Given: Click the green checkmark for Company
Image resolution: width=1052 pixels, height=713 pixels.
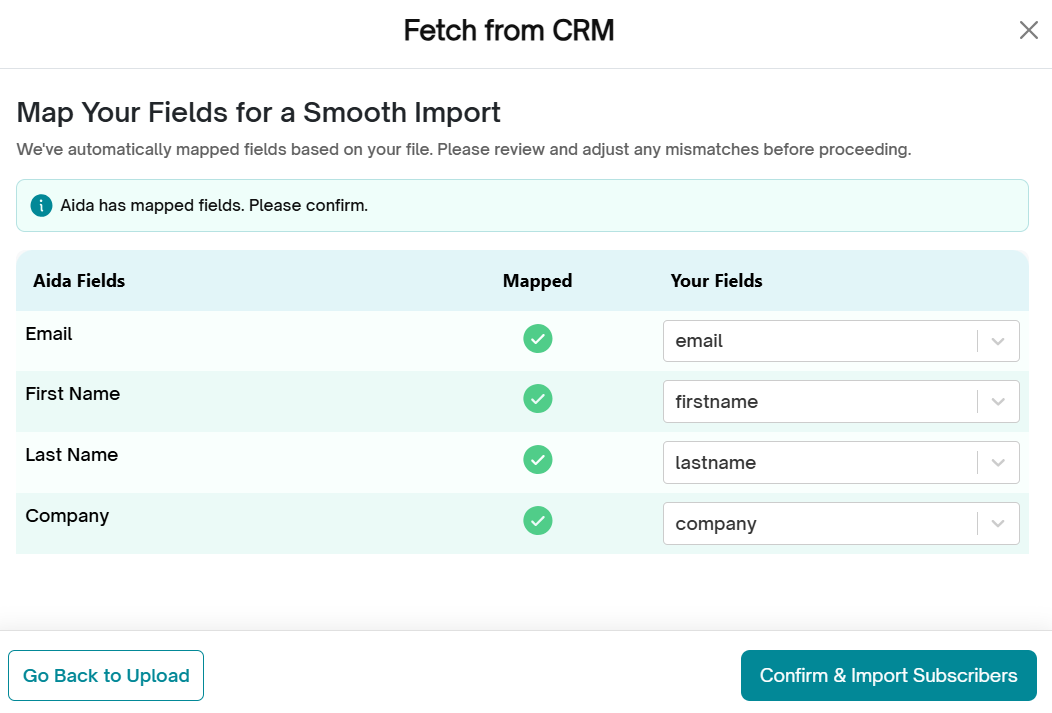Looking at the screenshot, I should [x=538, y=521].
